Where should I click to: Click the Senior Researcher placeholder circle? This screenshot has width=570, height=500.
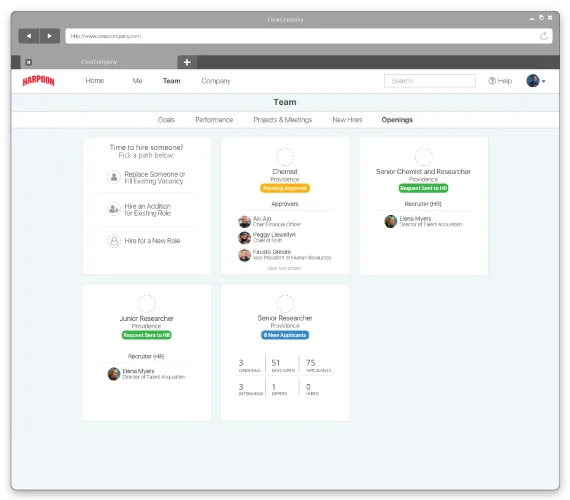[285, 303]
